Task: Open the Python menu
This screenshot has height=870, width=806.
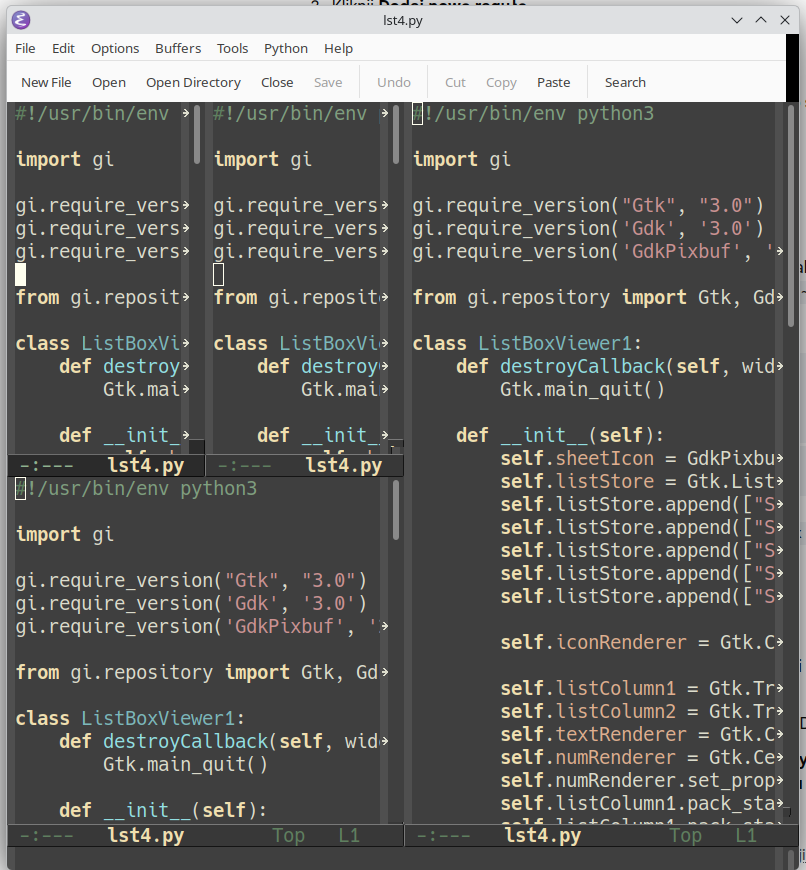Action: click(x=286, y=49)
